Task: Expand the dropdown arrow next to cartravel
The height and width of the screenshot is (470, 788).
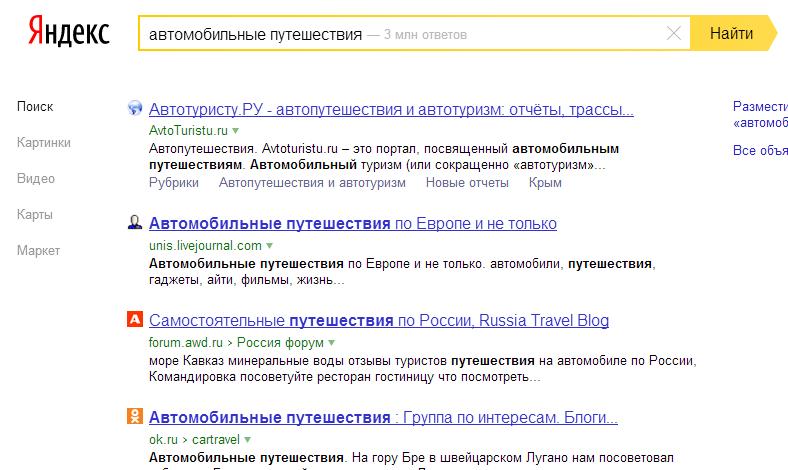Action: (247, 440)
